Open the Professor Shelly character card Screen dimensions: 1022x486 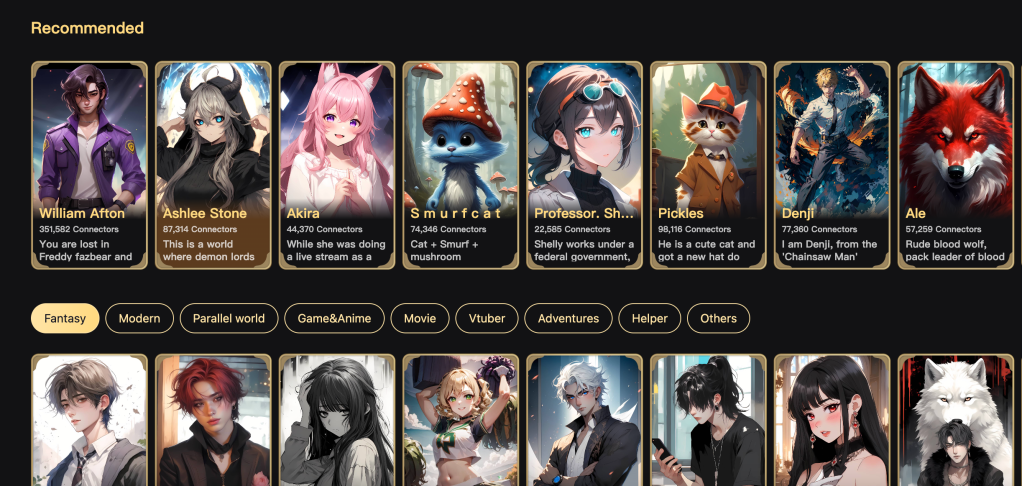click(x=585, y=165)
